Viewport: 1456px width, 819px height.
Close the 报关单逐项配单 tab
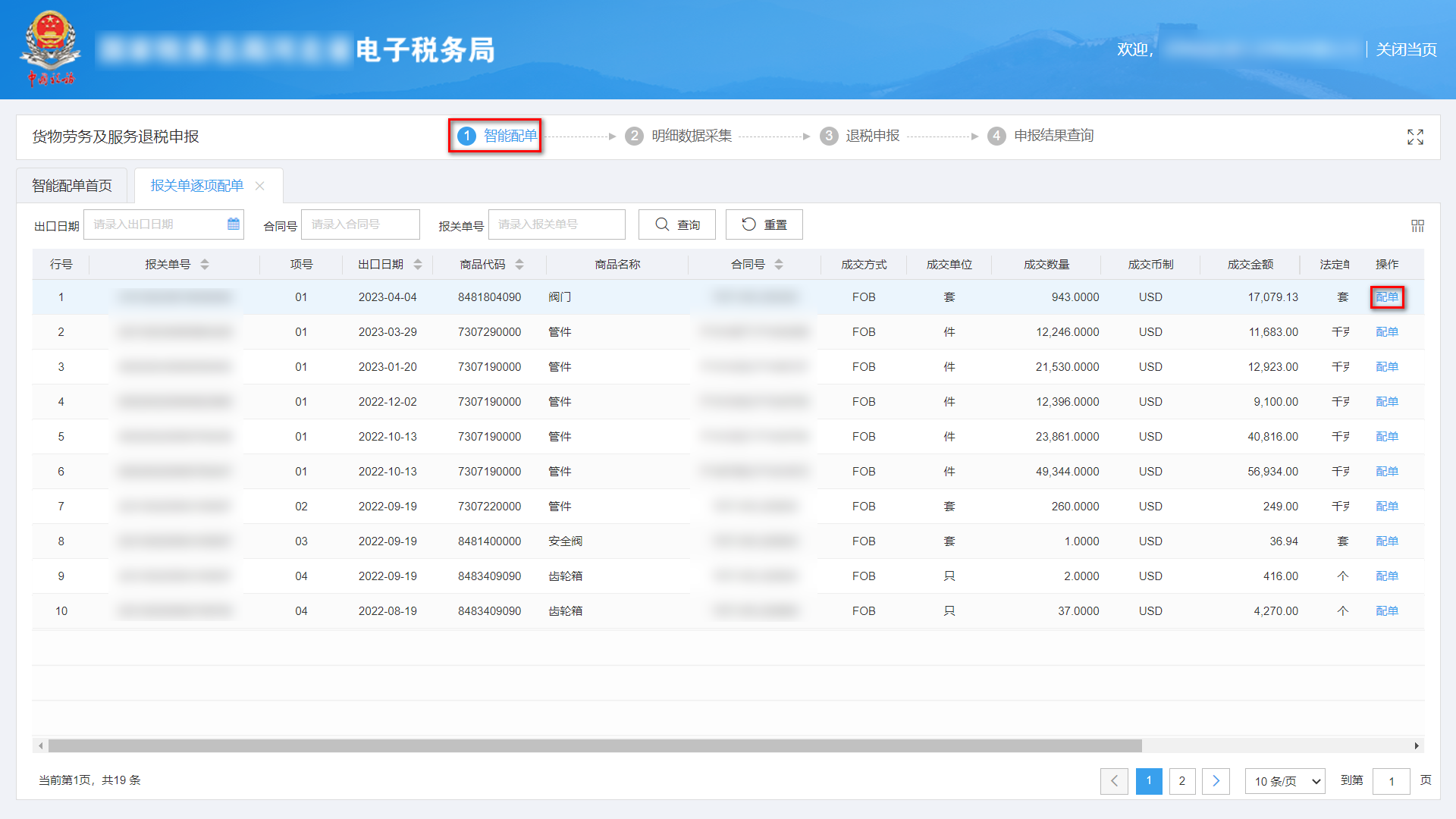[260, 186]
